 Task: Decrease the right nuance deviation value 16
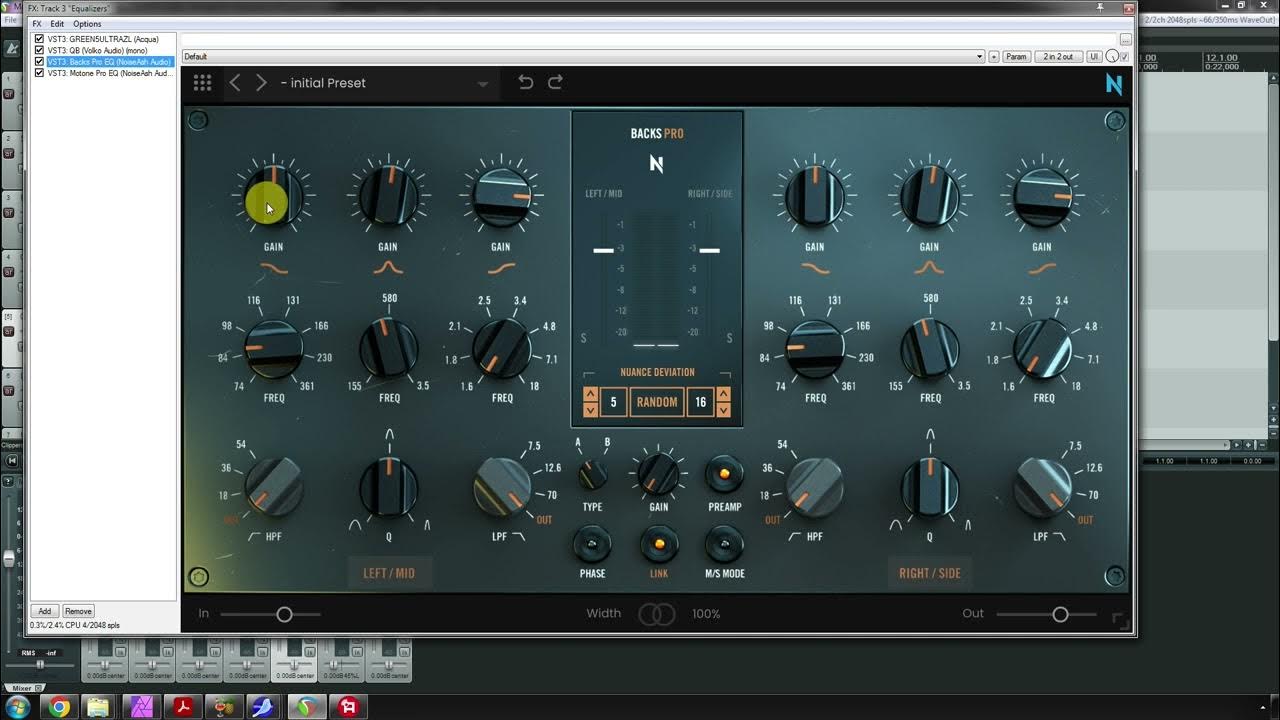724,410
